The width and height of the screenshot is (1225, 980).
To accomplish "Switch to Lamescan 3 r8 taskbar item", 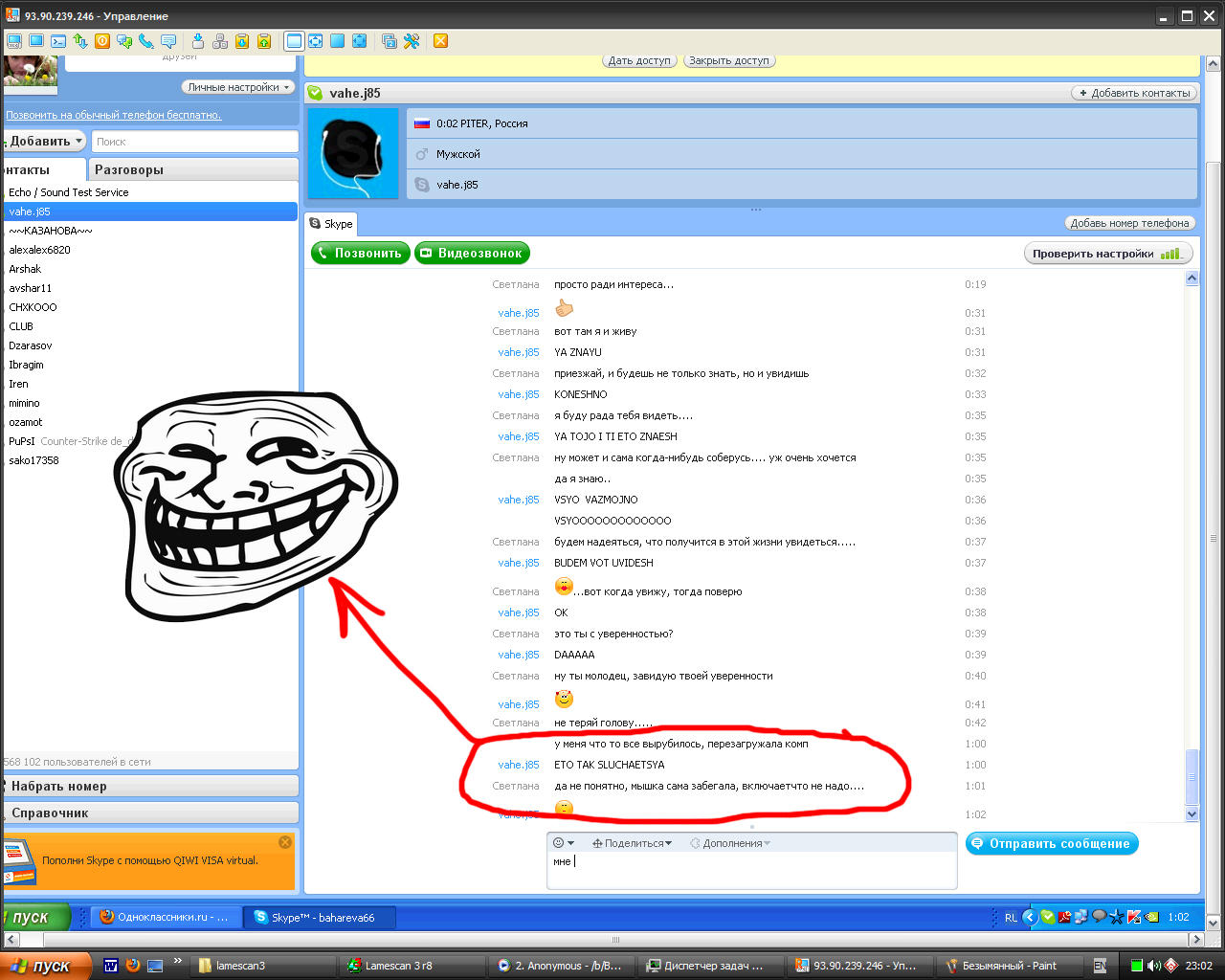I will click(413, 966).
